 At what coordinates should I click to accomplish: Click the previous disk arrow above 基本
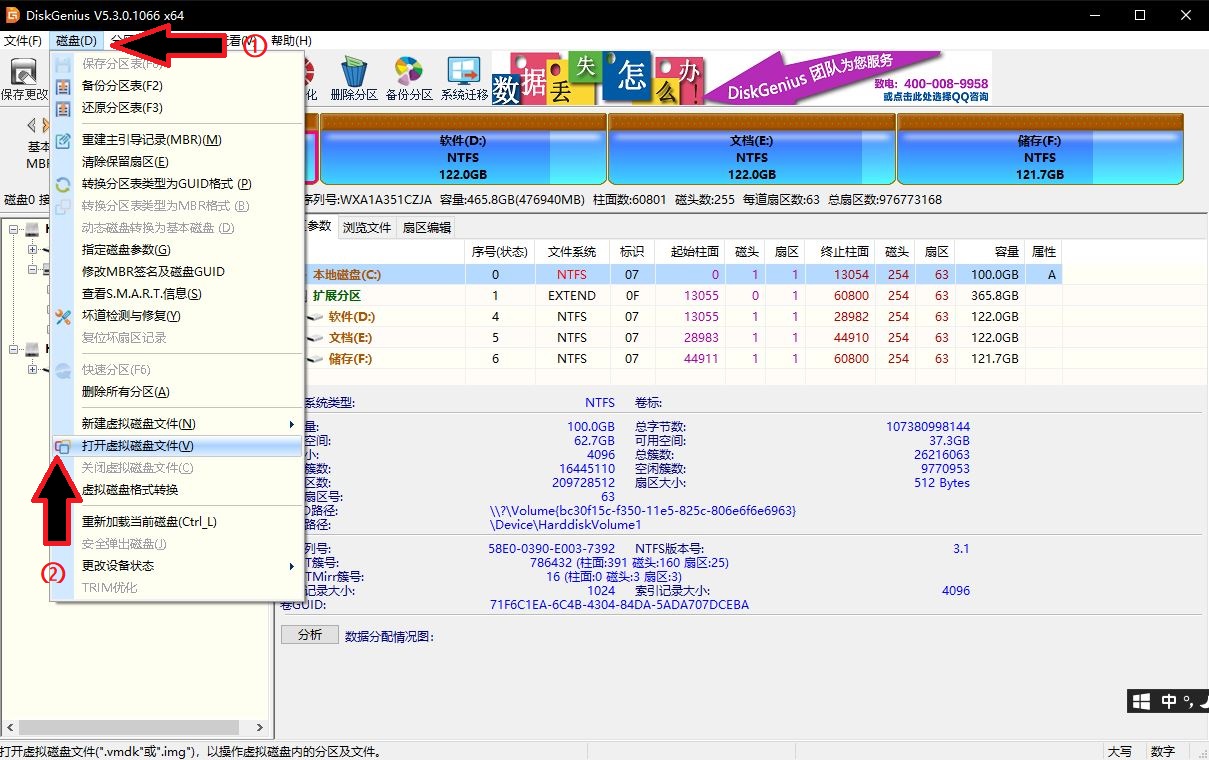(x=31, y=125)
